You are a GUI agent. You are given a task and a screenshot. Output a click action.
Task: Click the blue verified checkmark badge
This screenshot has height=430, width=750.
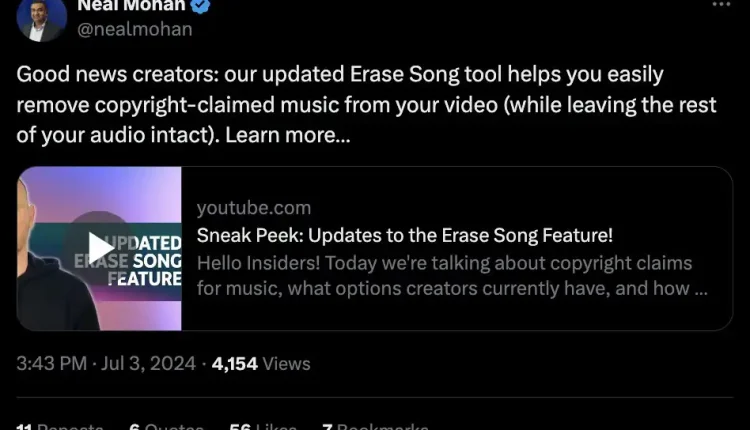[200, 6]
